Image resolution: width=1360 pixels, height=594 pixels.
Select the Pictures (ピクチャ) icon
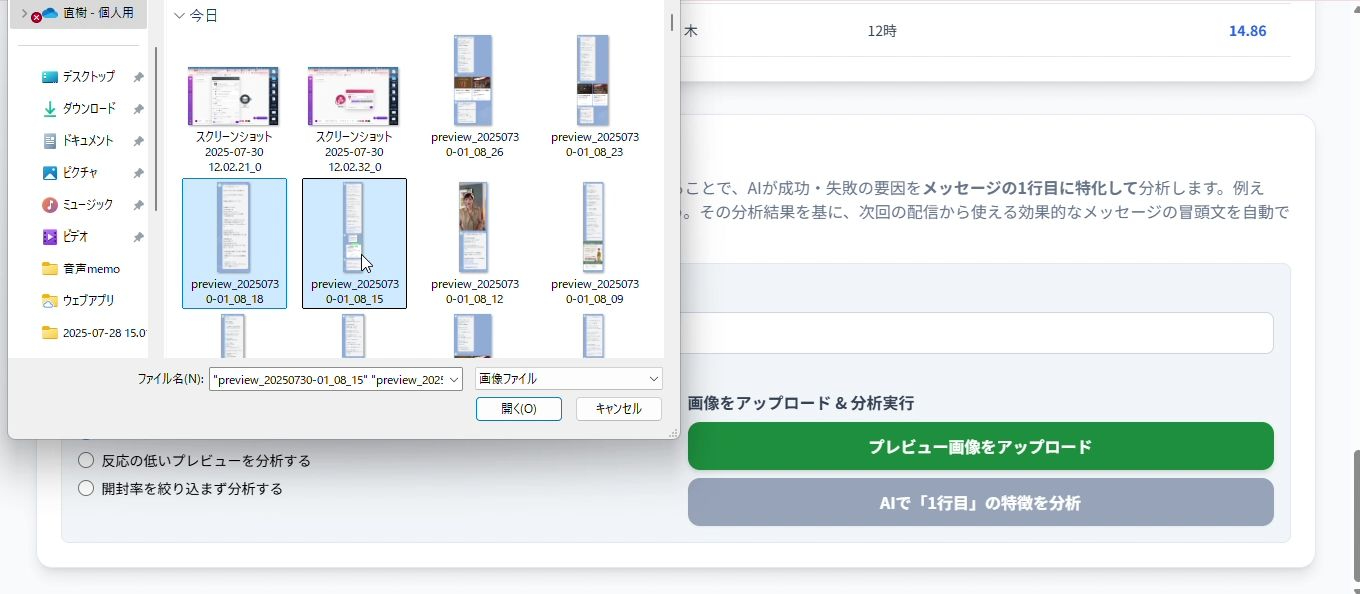pos(50,173)
